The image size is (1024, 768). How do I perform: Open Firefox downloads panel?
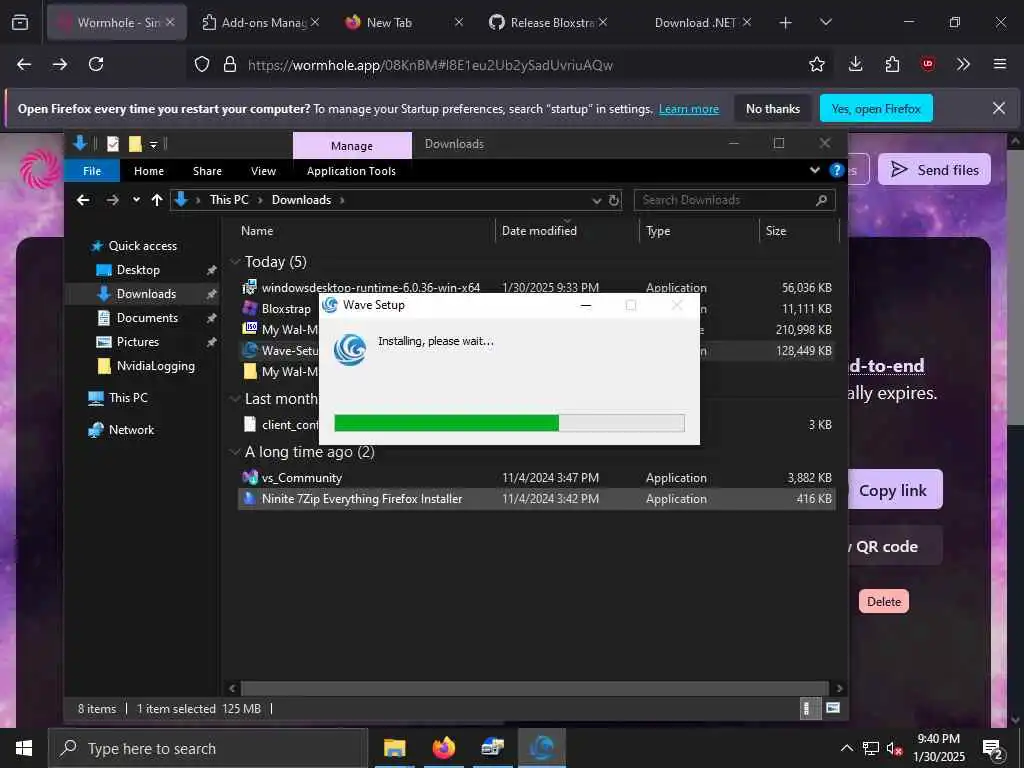(856, 64)
